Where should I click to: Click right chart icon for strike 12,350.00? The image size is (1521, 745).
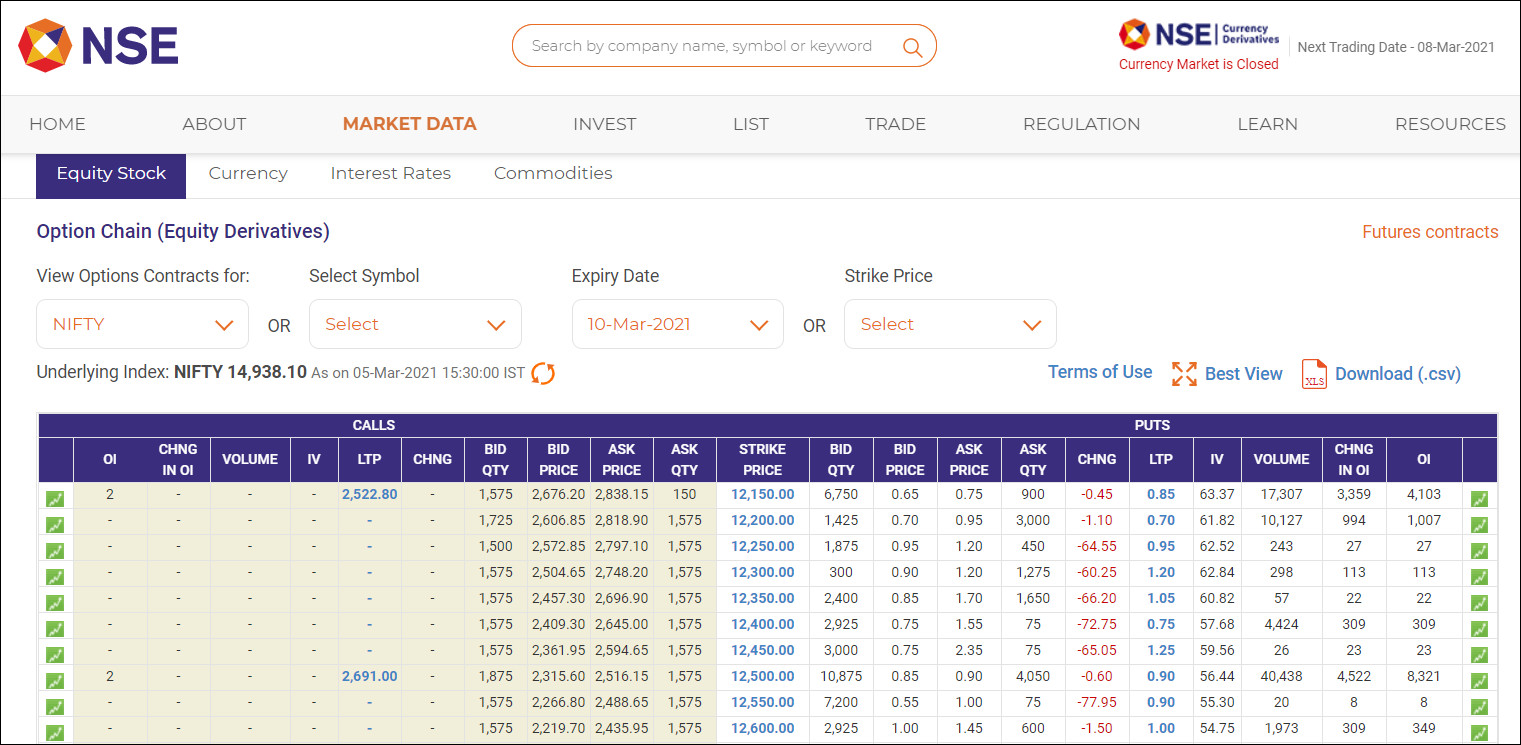[x=1479, y=602]
